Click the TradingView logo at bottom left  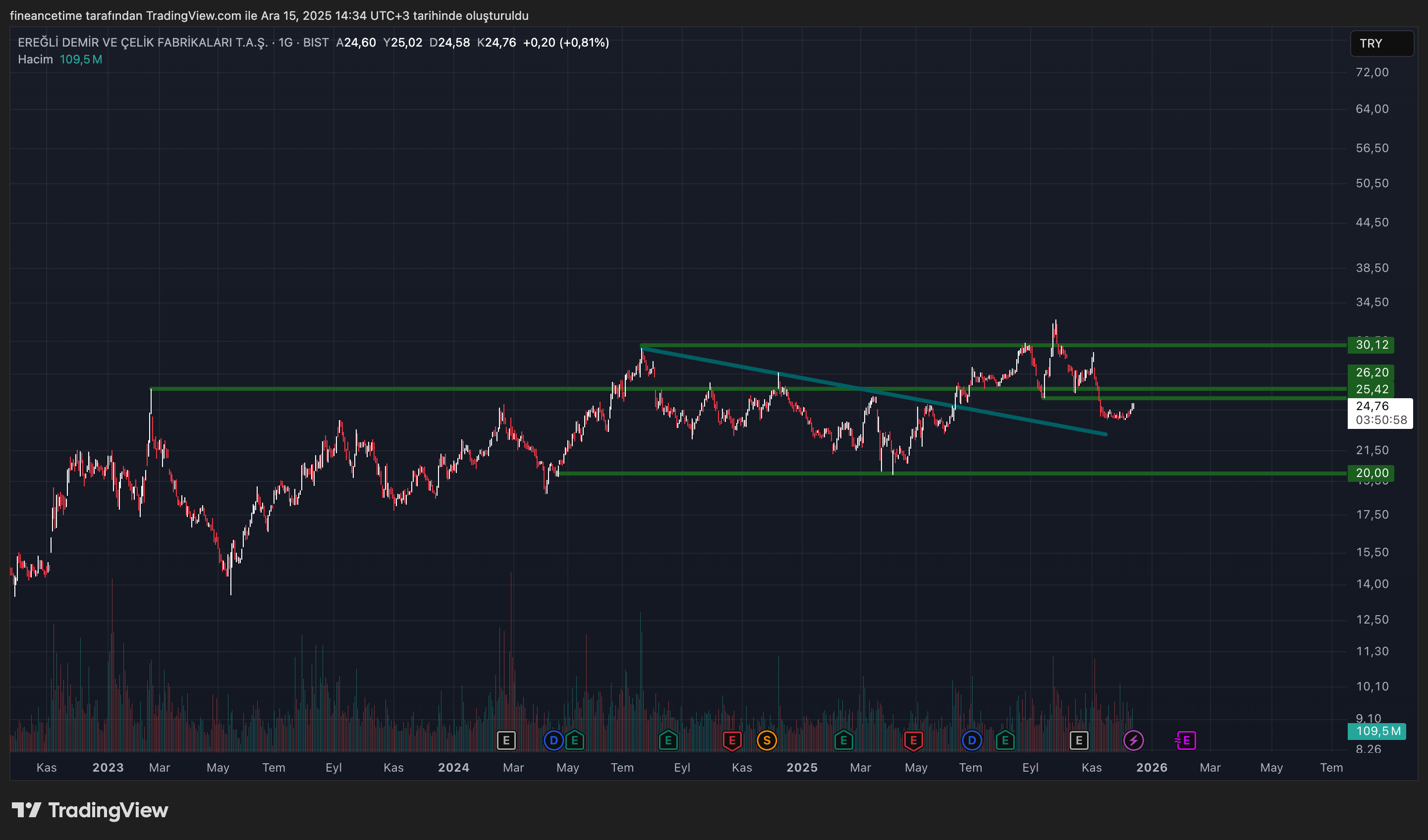pos(91,811)
